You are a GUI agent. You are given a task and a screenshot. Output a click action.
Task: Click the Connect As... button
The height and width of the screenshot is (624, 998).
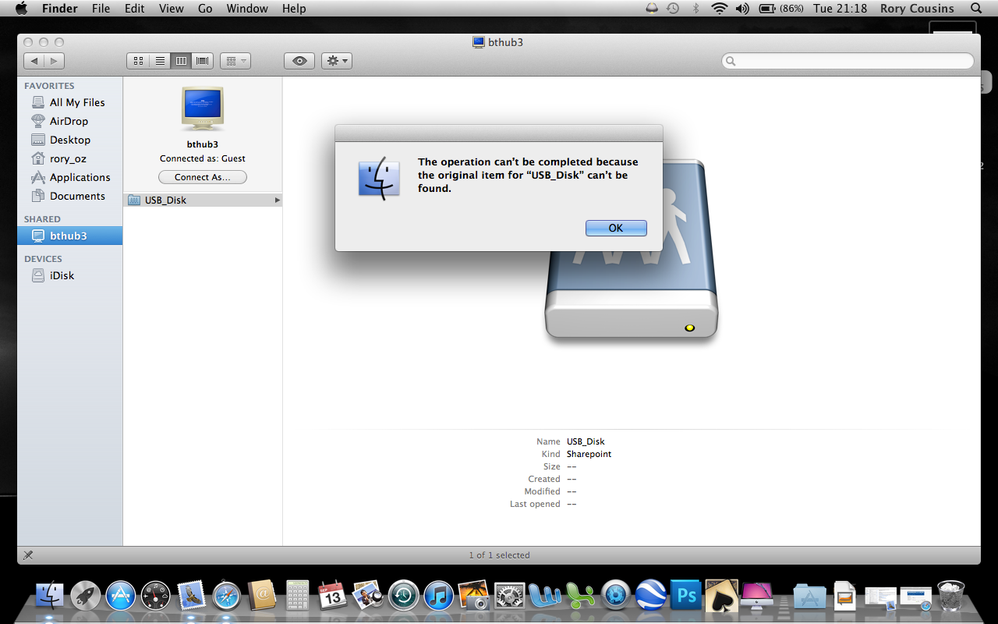[x=202, y=177]
